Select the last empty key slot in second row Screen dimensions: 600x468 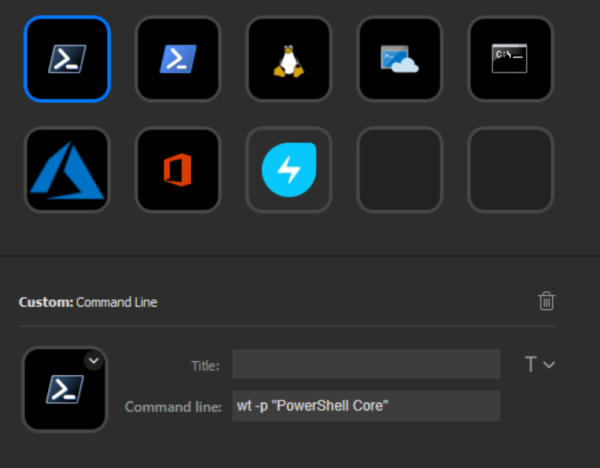point(511,170)
